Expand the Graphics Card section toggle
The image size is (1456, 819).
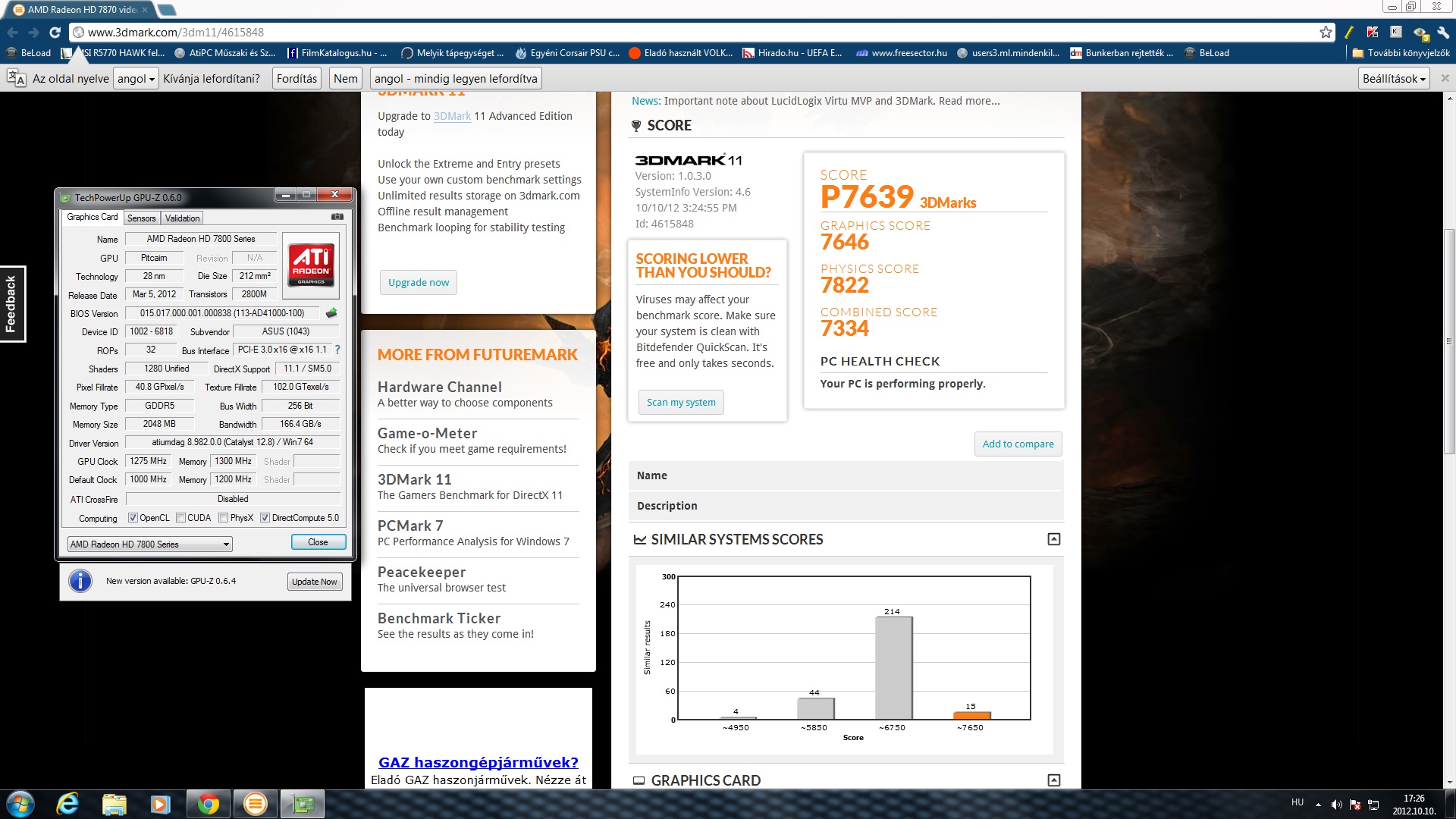(x=1053, y=780)
